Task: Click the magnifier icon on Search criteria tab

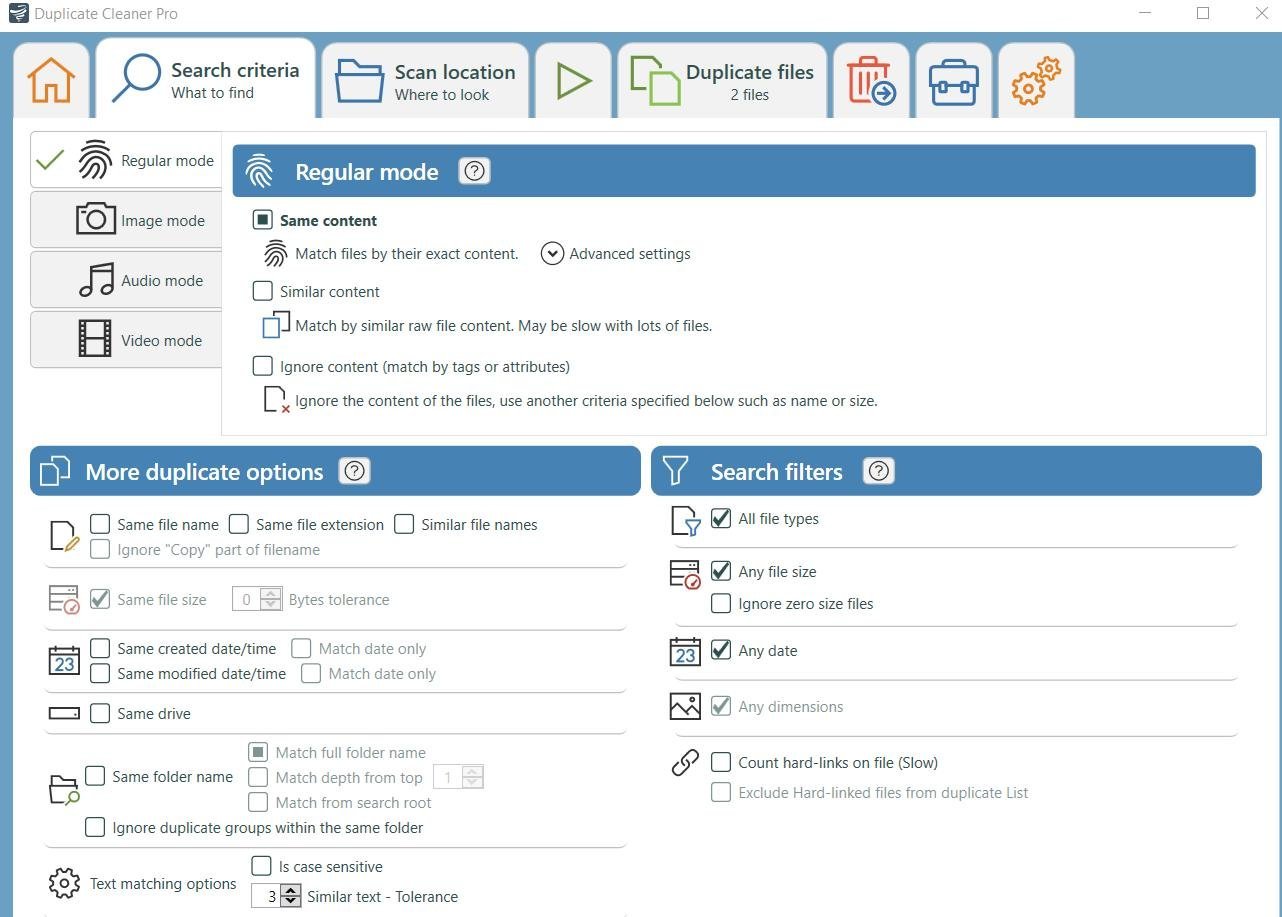Action: (x=136, y=78)
